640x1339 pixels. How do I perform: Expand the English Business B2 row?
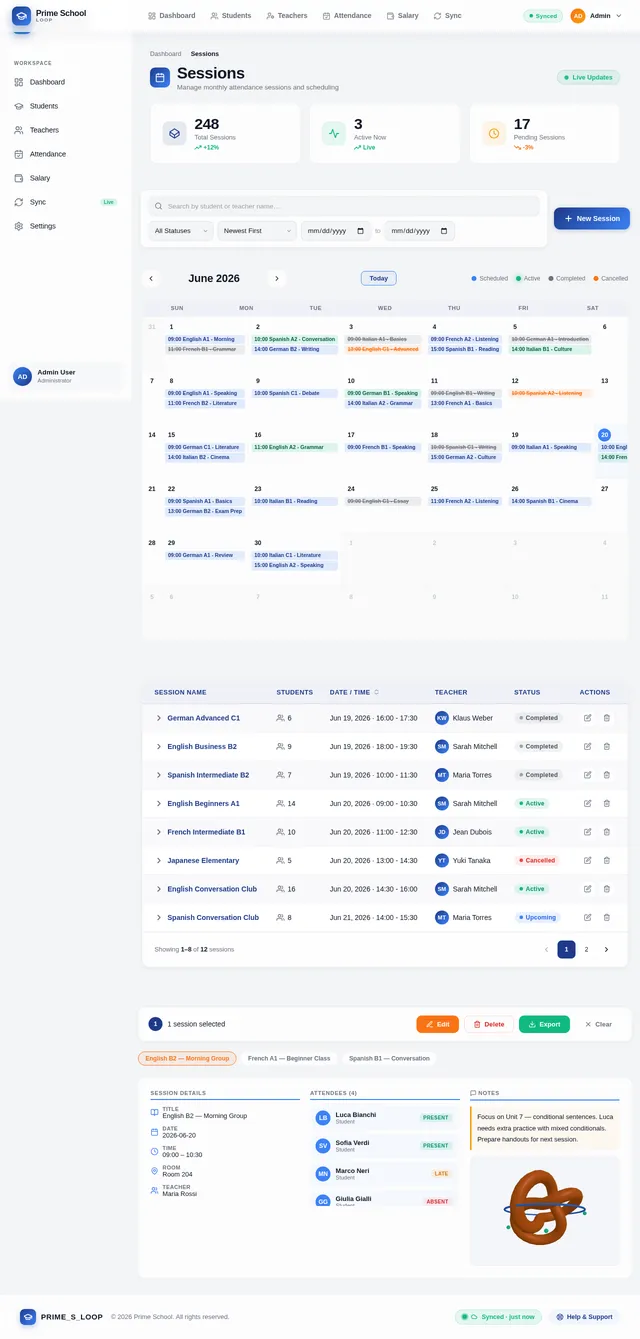[158, 746]
